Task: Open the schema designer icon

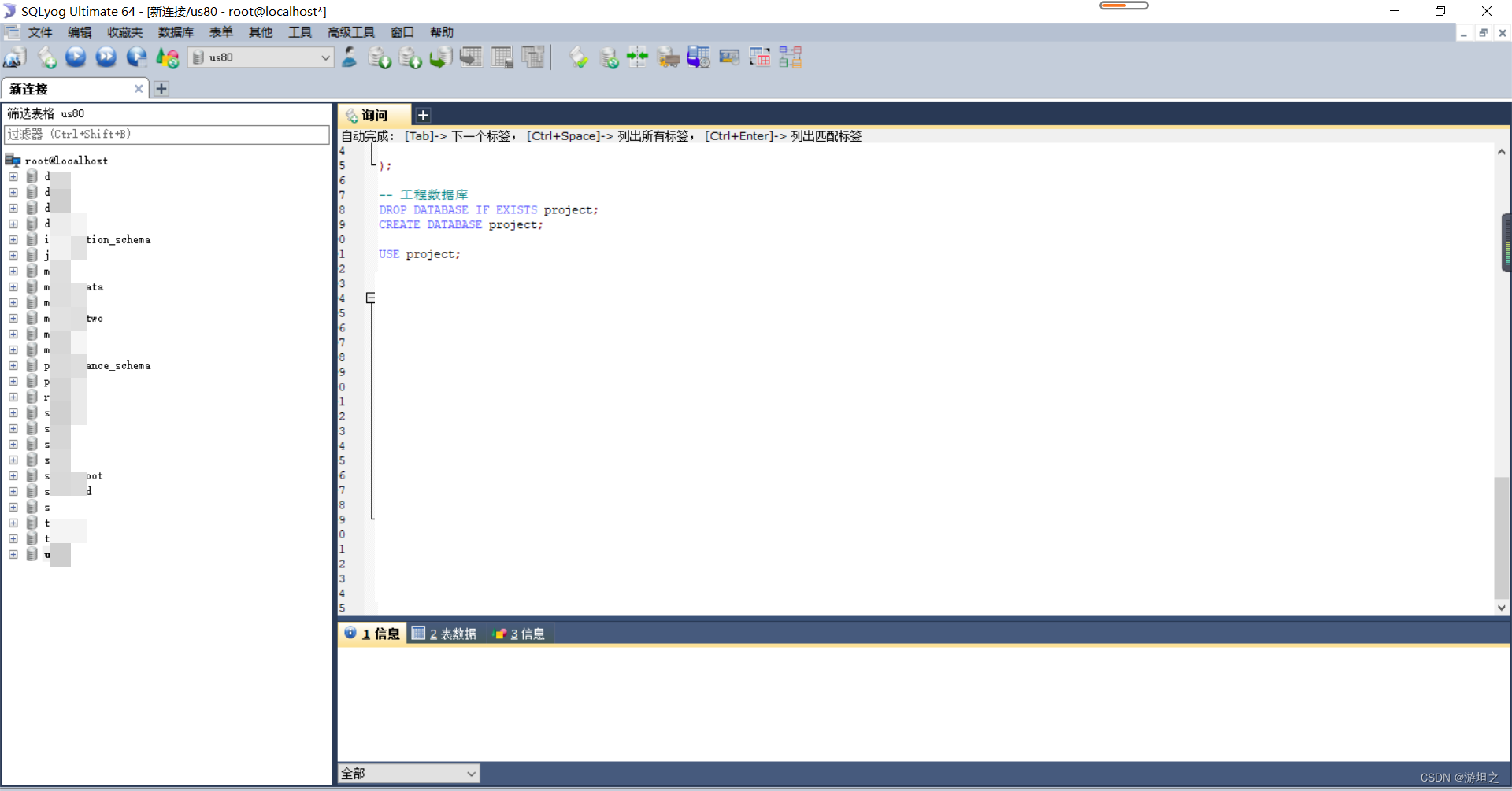Action: coord(791,57)
